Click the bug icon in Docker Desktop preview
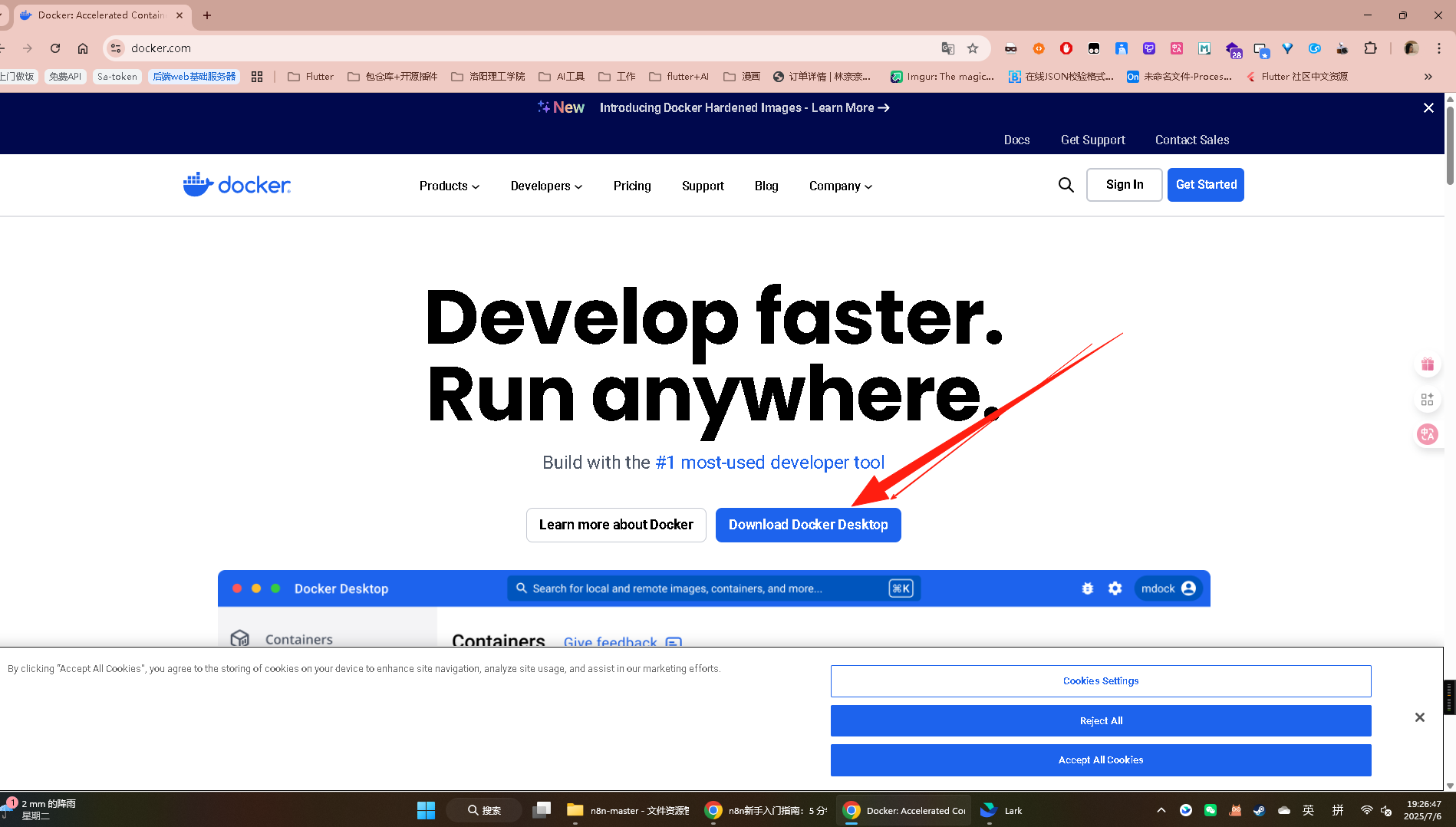The width and height of the screenshot is (1456, 827). click(x=1087, y=588)
